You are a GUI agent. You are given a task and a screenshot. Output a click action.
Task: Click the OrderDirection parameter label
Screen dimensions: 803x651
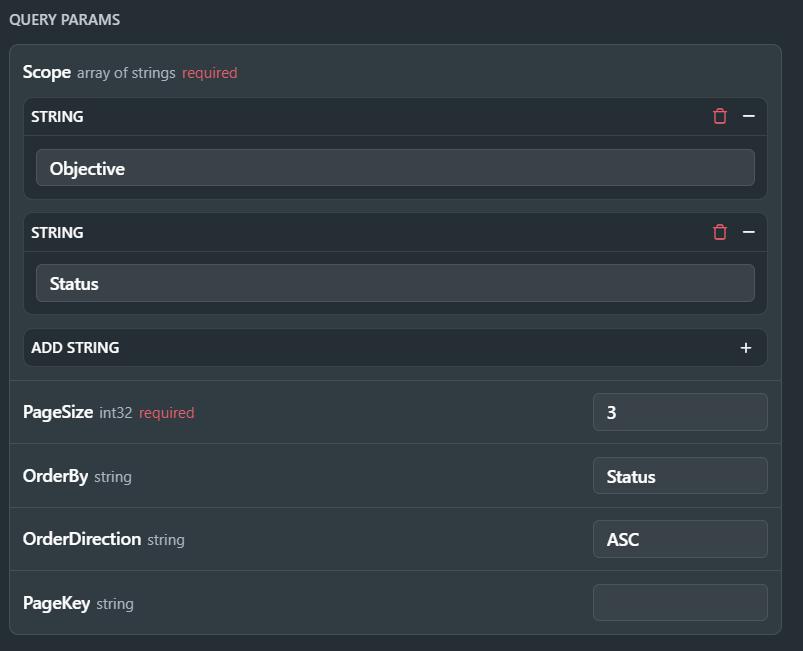coord(82,539)
